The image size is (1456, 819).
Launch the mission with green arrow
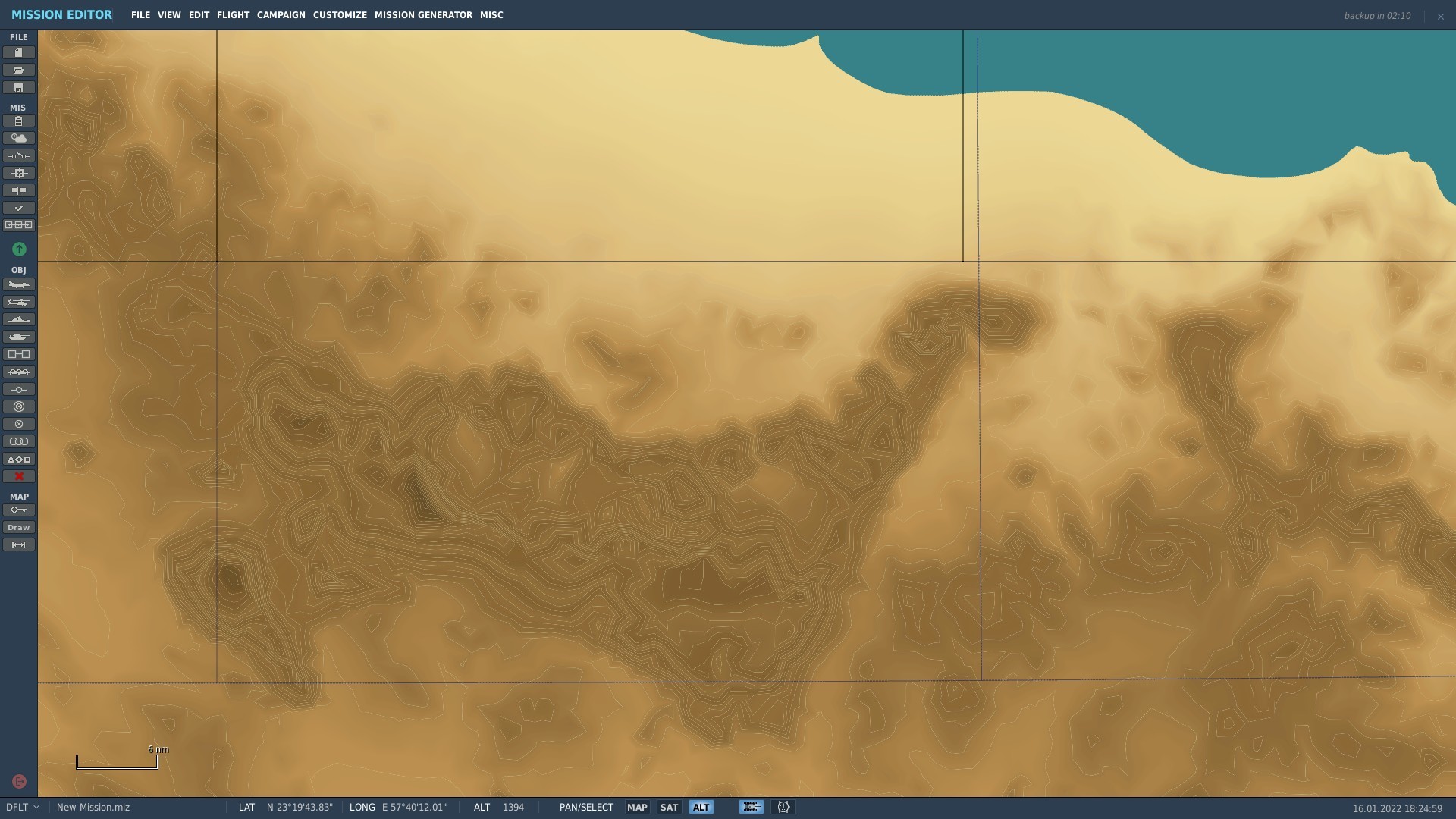tap(19, 249)
